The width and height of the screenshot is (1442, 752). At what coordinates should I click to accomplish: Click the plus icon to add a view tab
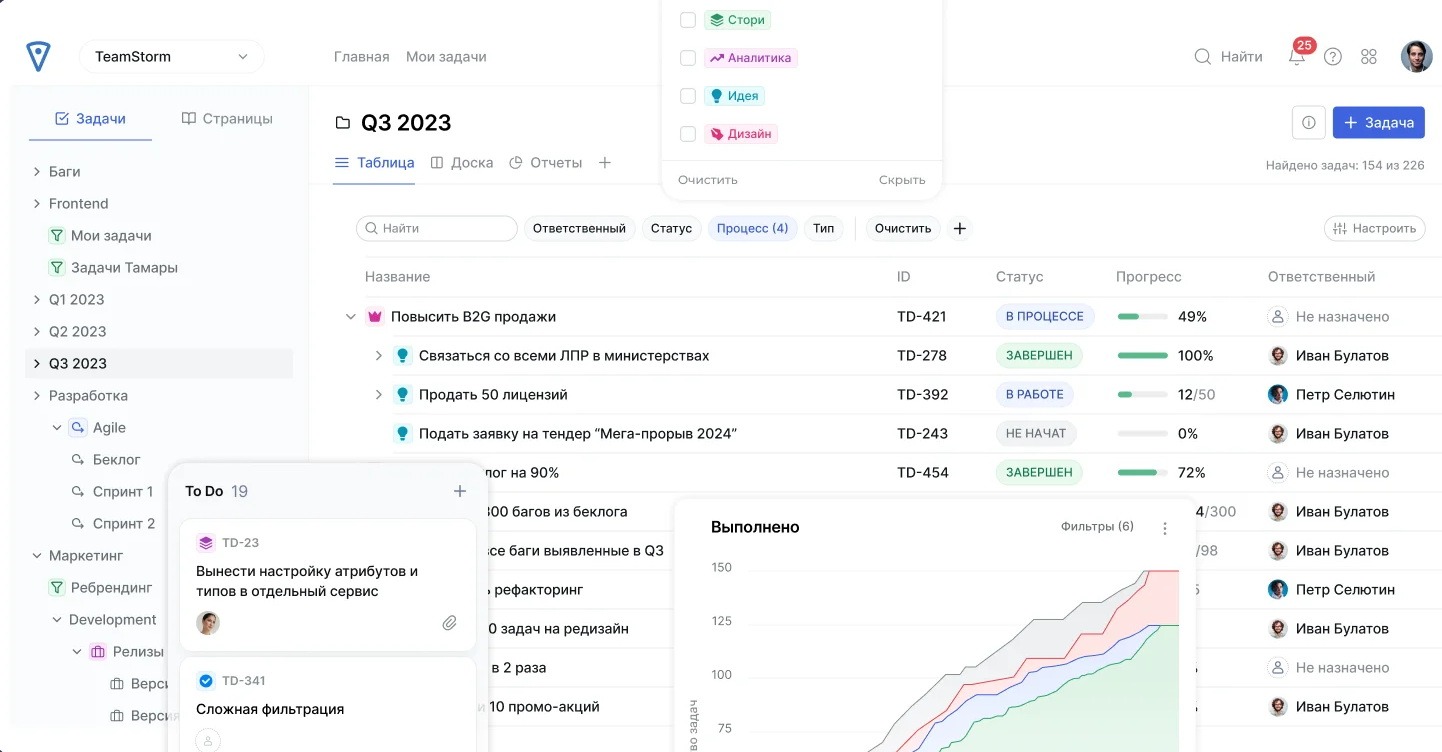[x=604, y=162]
